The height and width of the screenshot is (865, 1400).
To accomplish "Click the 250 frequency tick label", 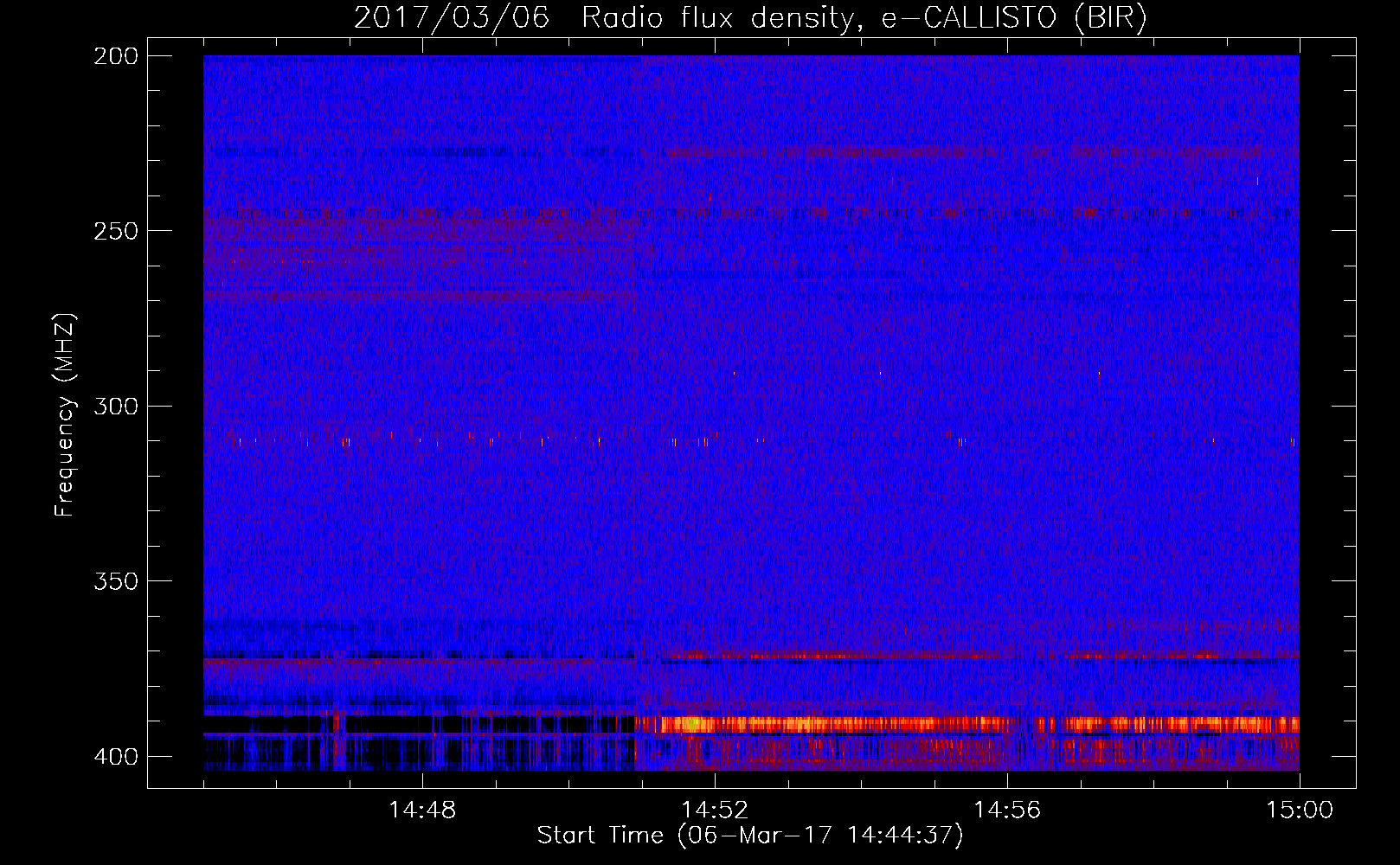I will coord(116,231).
